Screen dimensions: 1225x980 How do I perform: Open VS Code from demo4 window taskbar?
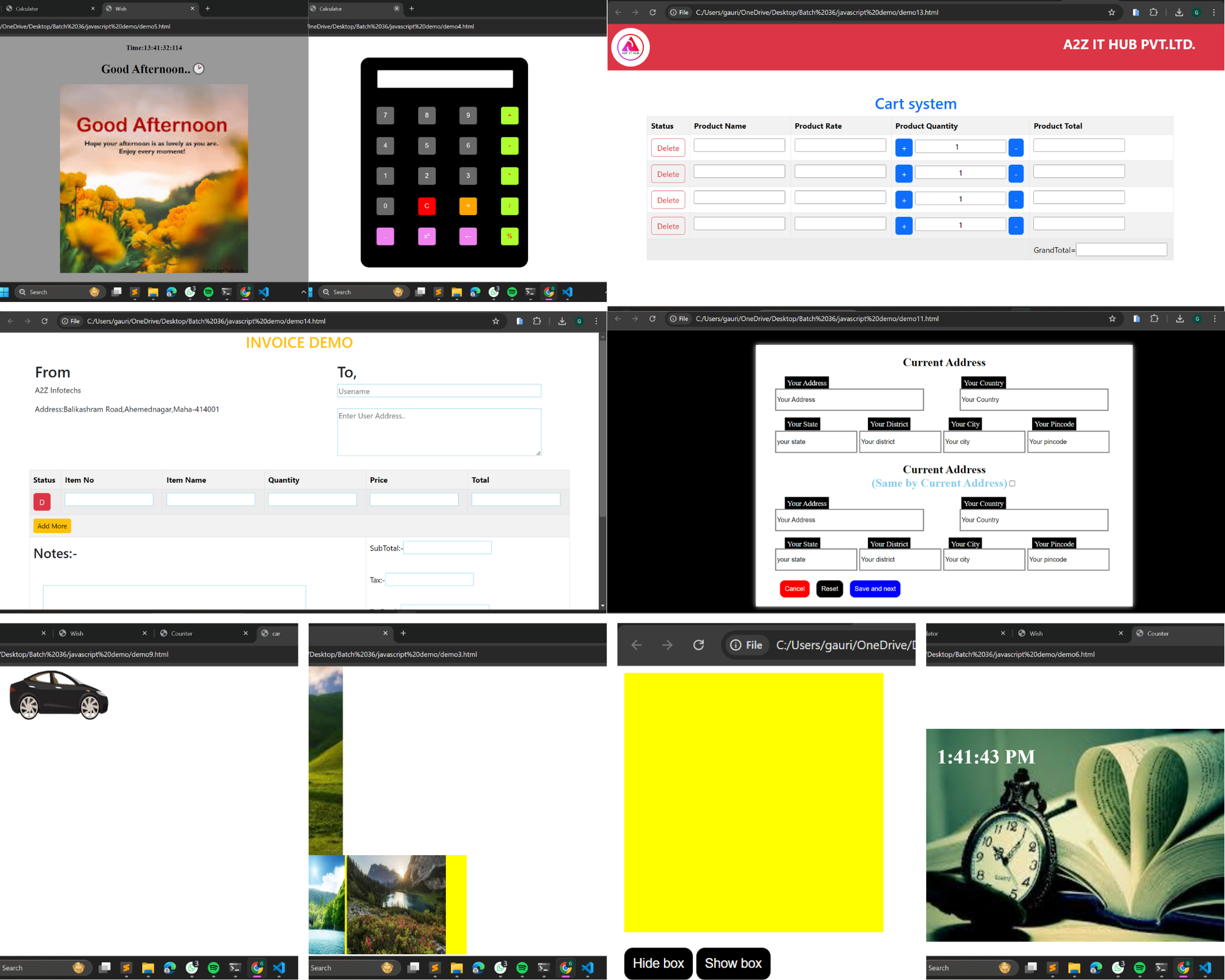tap(567, 292)
